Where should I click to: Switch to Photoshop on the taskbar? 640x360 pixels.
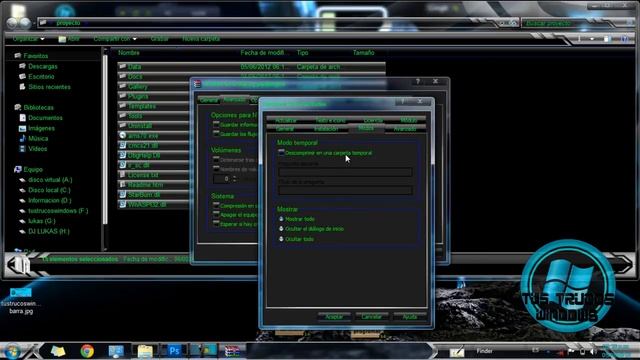(174, 351)
